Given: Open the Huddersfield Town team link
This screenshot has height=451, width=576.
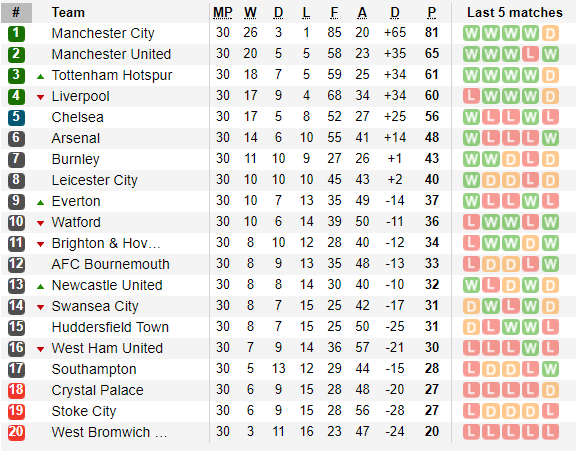Looking at the screenshot, I should [x=110, y=327].
